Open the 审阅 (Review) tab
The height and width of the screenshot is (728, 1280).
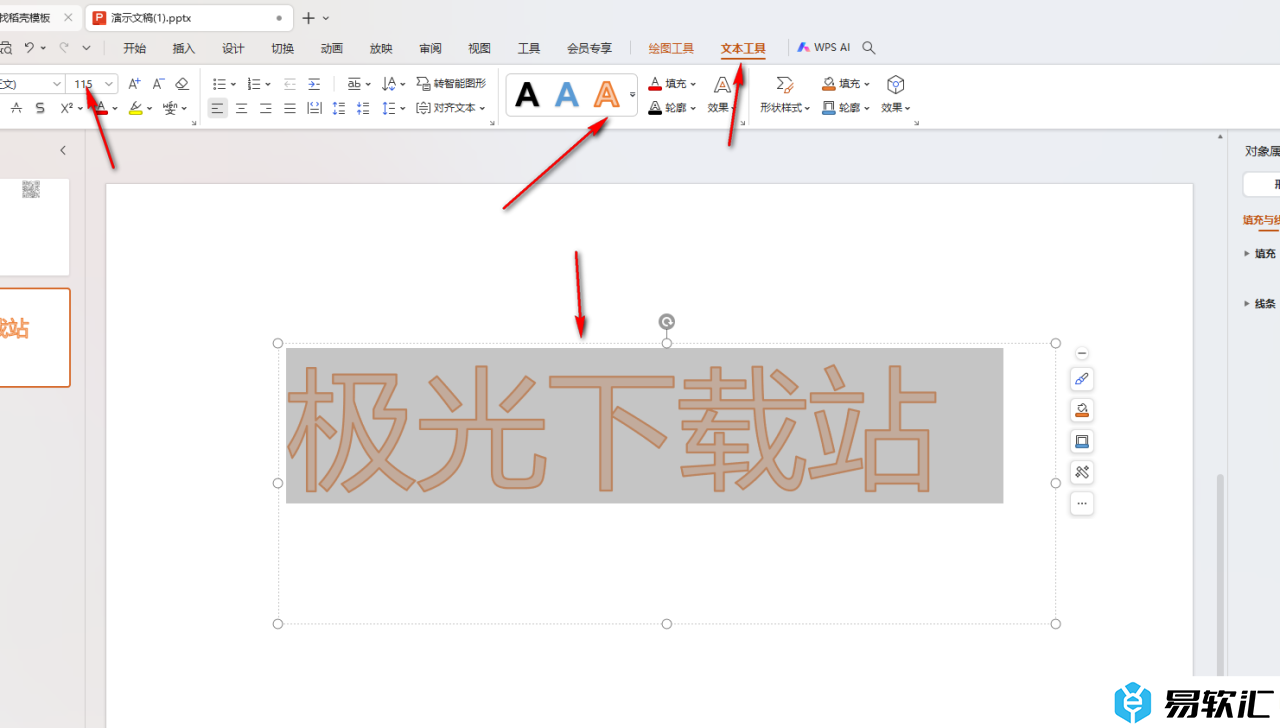[431, 48]
